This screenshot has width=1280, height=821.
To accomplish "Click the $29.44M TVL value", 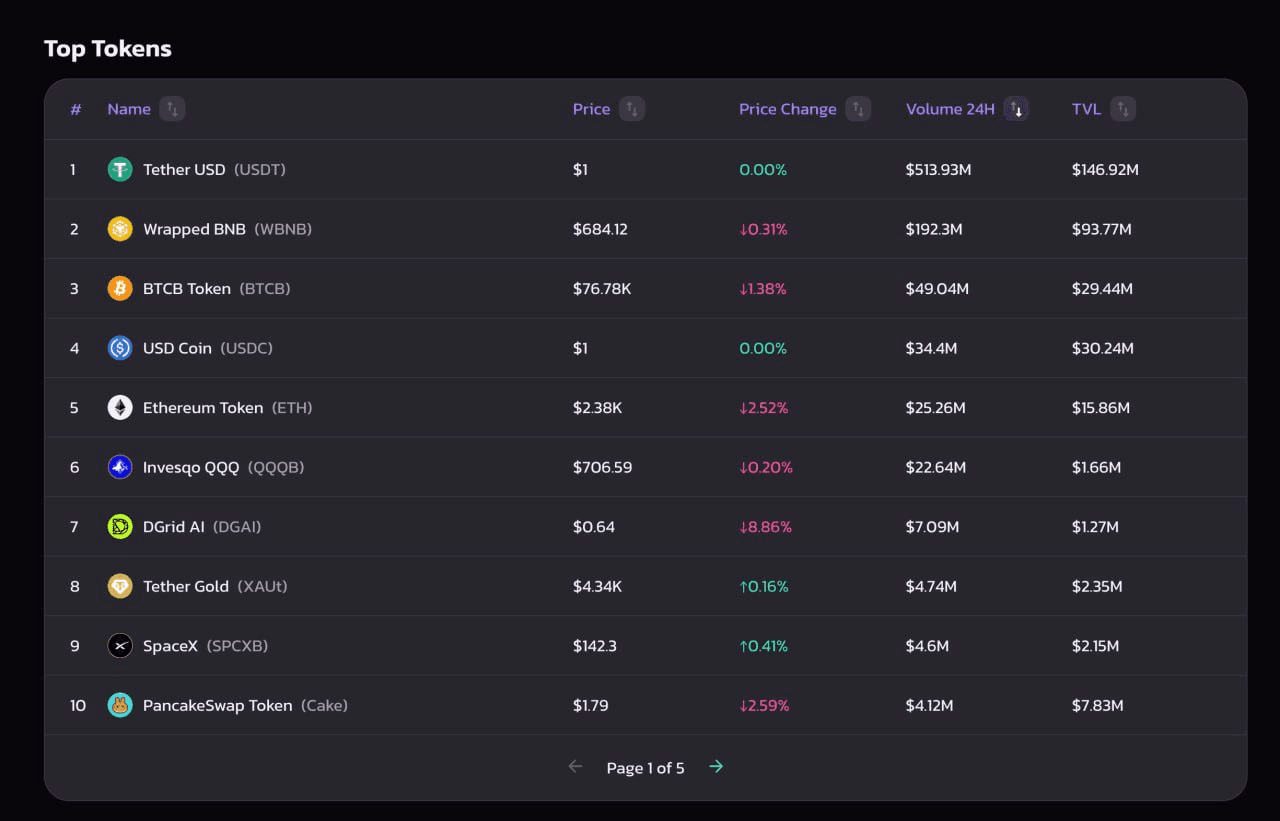I will (1102, 289).
